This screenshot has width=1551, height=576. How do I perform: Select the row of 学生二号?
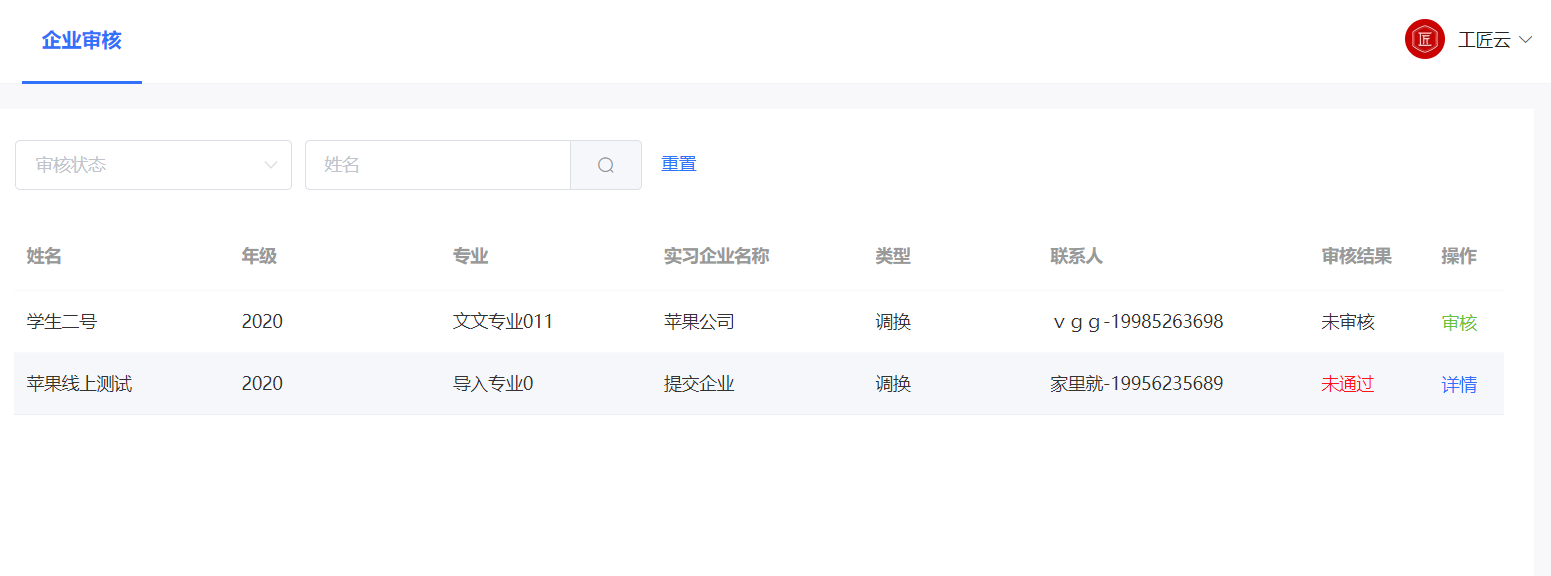[600, 322]
